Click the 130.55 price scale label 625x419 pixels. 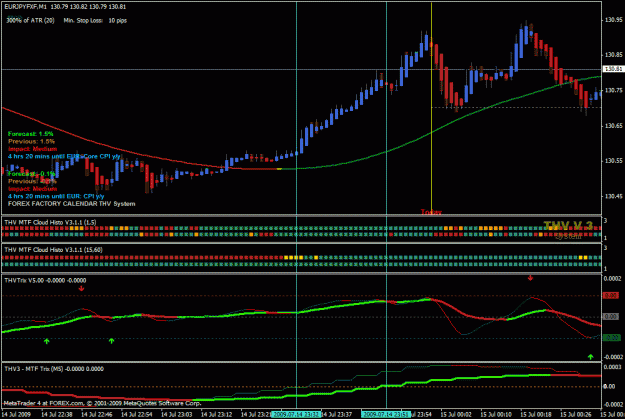613,161
